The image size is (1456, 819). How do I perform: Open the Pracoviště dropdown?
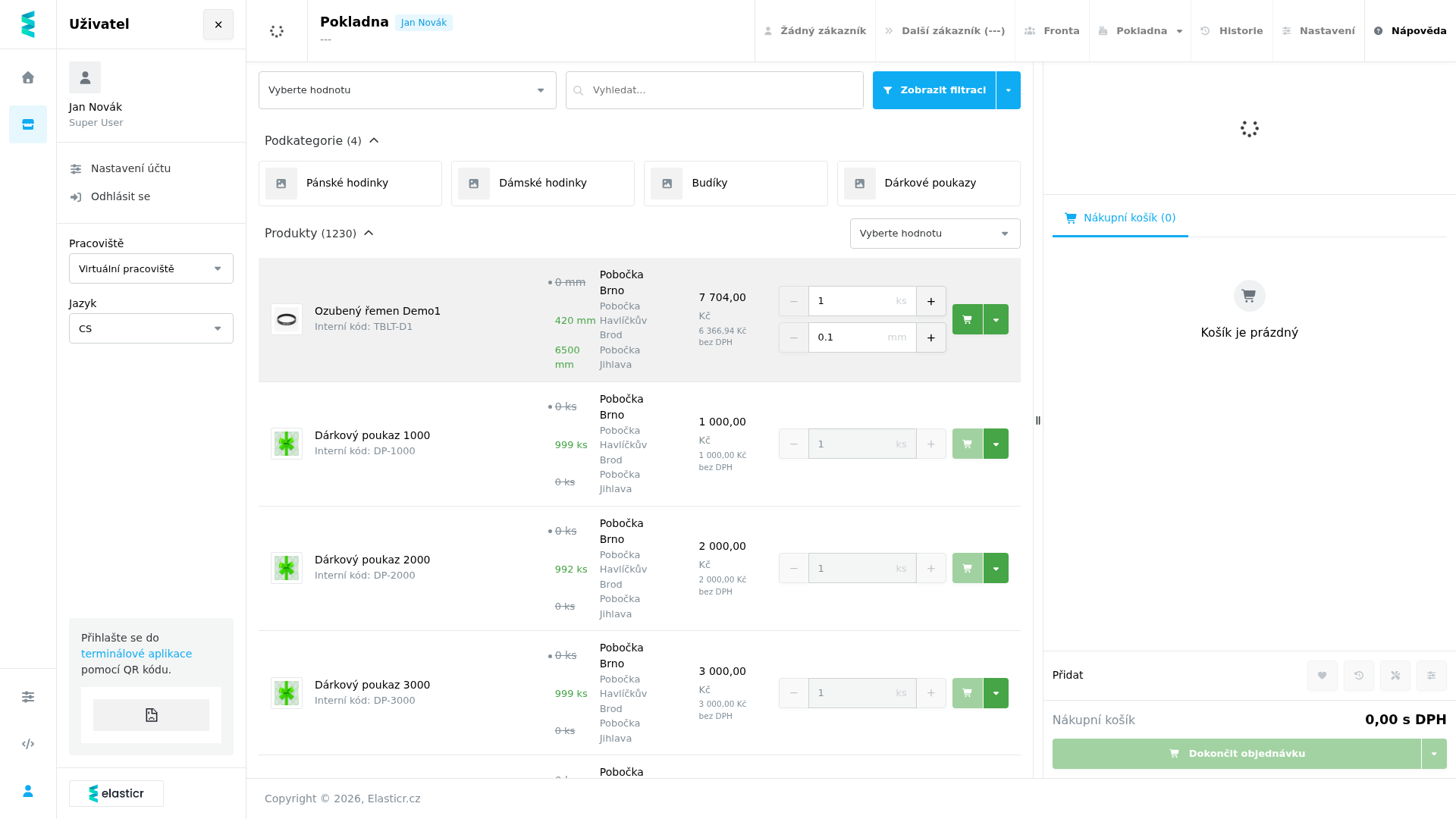(x=151, y=268)
